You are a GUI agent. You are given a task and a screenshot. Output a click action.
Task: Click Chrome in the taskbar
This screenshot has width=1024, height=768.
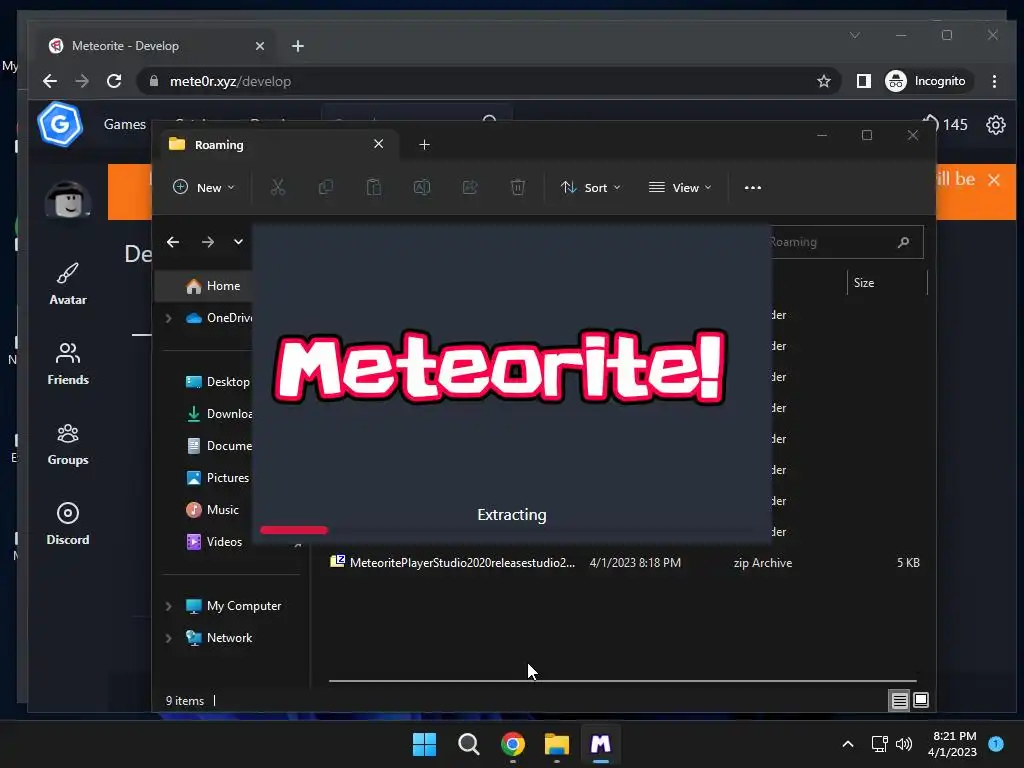(513, 744)
